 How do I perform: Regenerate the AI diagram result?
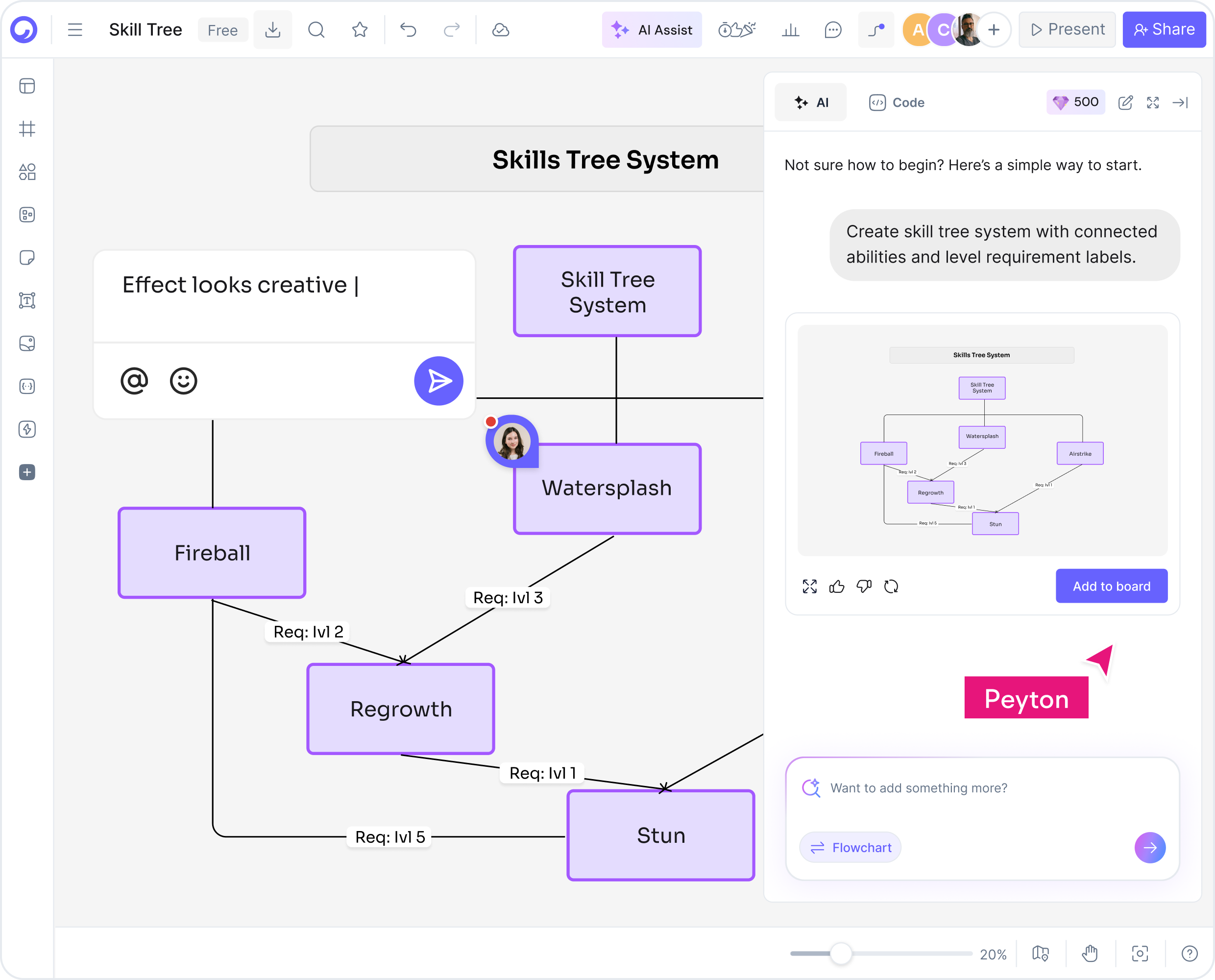pyautogui.click(x=891, y=587)
